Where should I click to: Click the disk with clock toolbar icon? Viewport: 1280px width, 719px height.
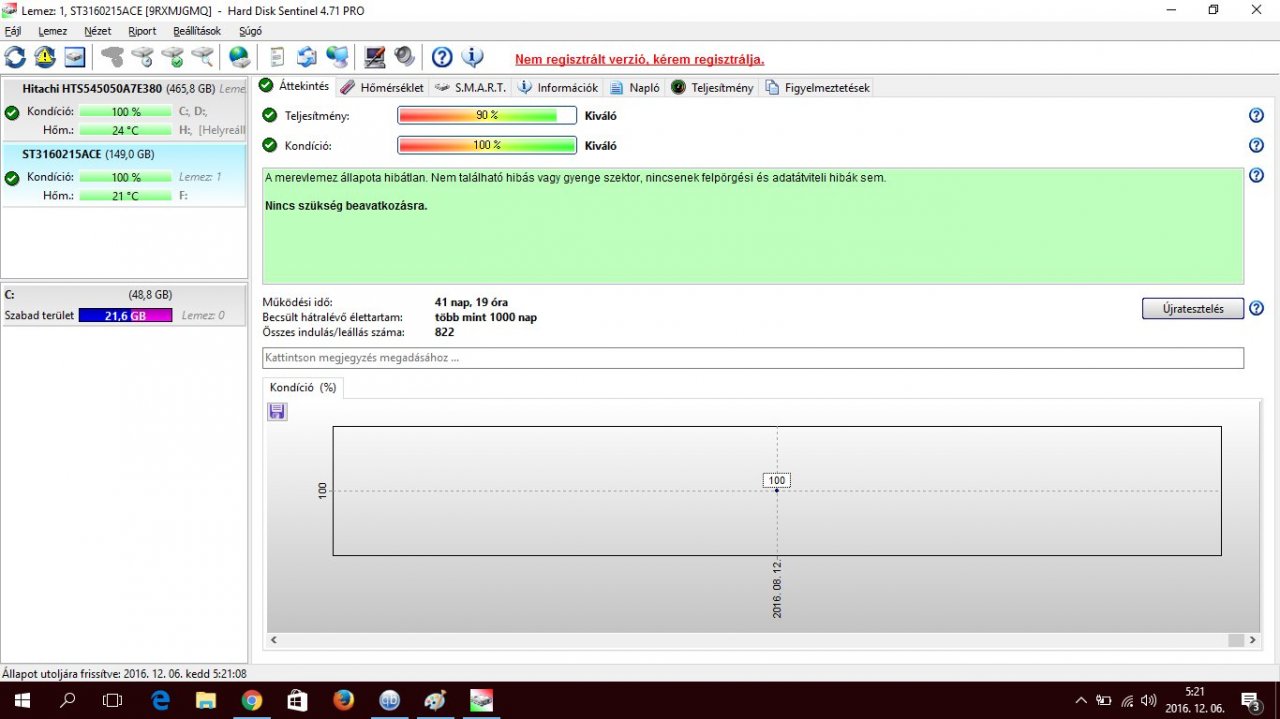pyautogui.click(x=143, y=57)
